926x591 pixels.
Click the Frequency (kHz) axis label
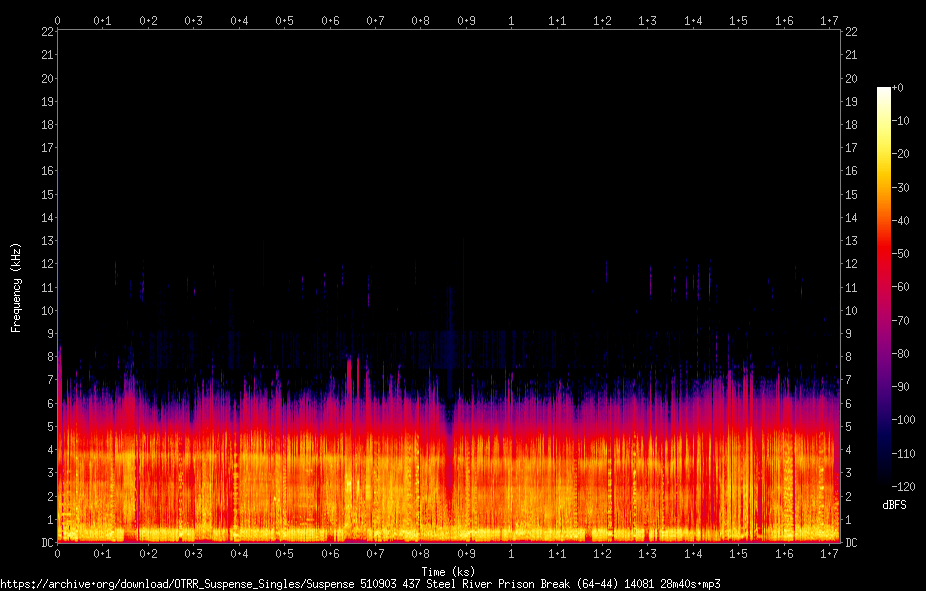click(x=16, y=288)
